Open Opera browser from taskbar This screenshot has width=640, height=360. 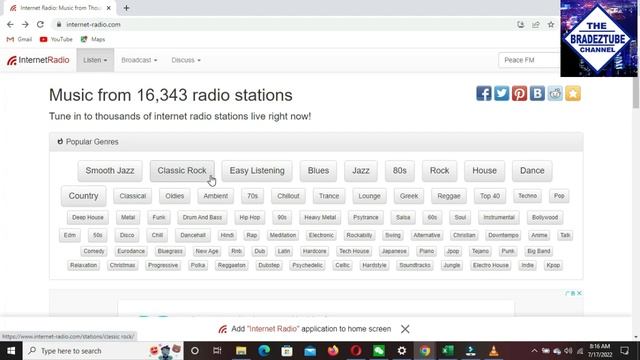356,351
